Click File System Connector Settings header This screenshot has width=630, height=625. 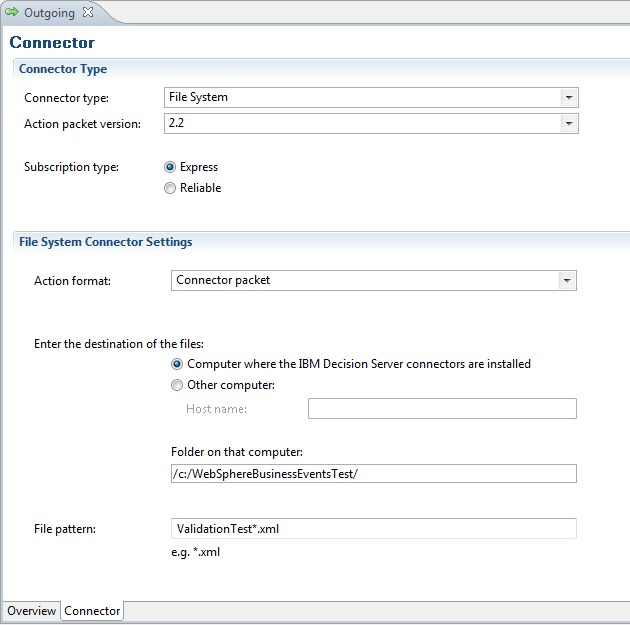pyautogui.click(x=106, y=242)
